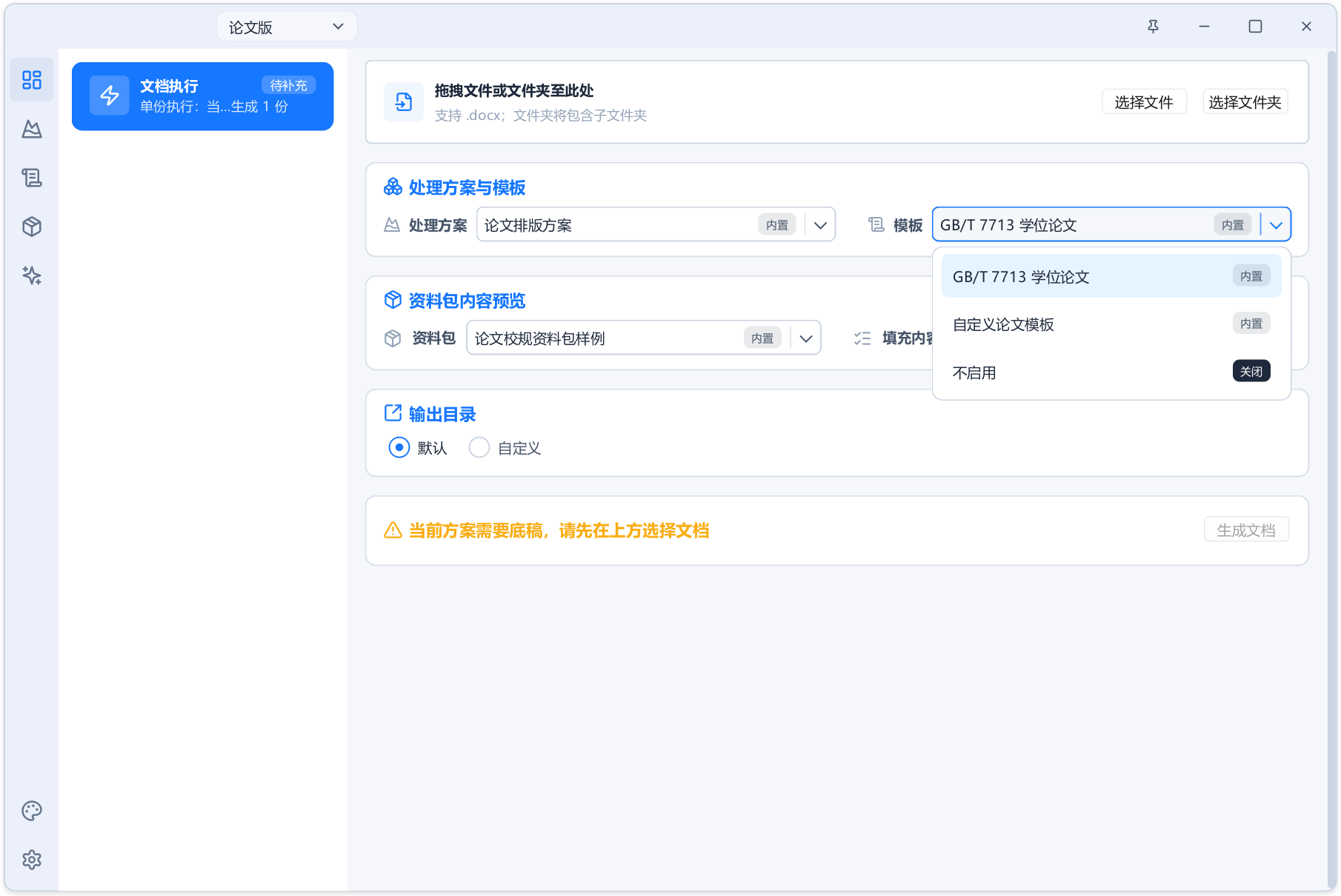The width and height of the screenshot is (1341, 896).
Task: Choose GB/T 7713 学位论文 from list
Action: click(x=1111, y=276)
